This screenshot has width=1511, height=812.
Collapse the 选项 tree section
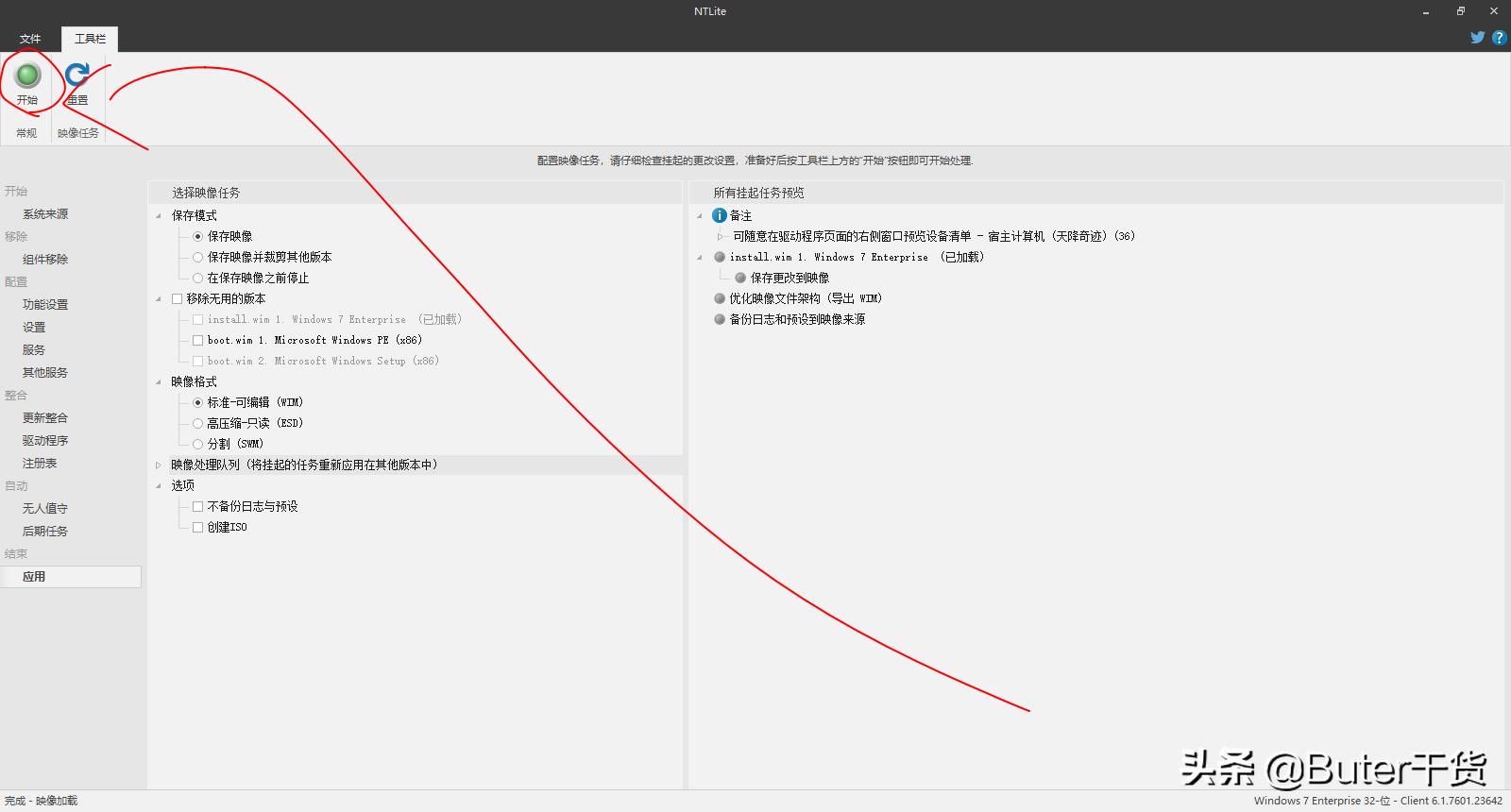click(x=159, y=485)
